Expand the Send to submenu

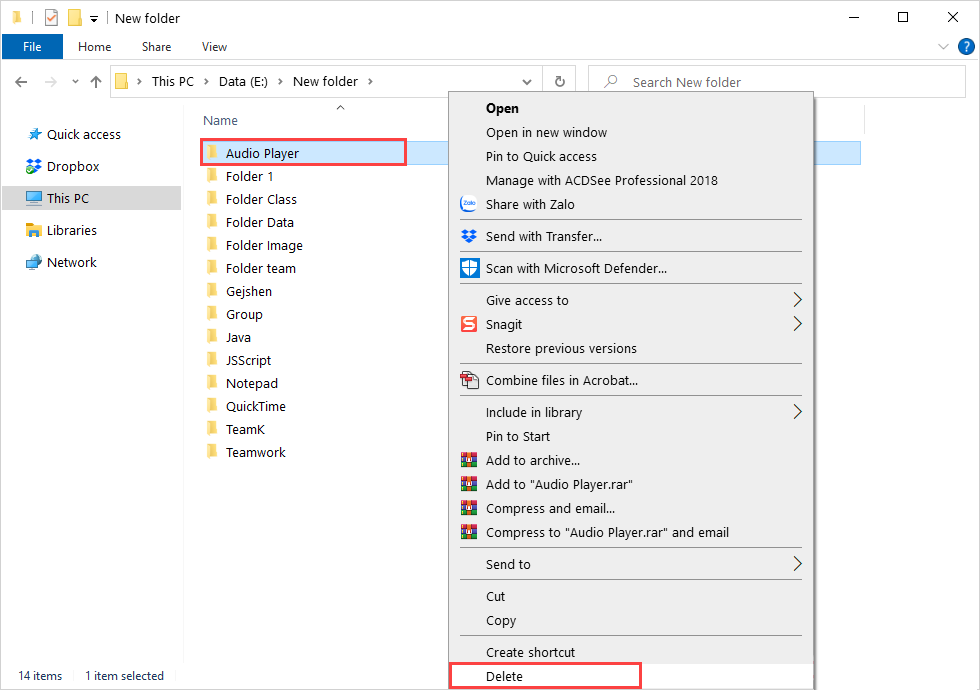[797, 564]
